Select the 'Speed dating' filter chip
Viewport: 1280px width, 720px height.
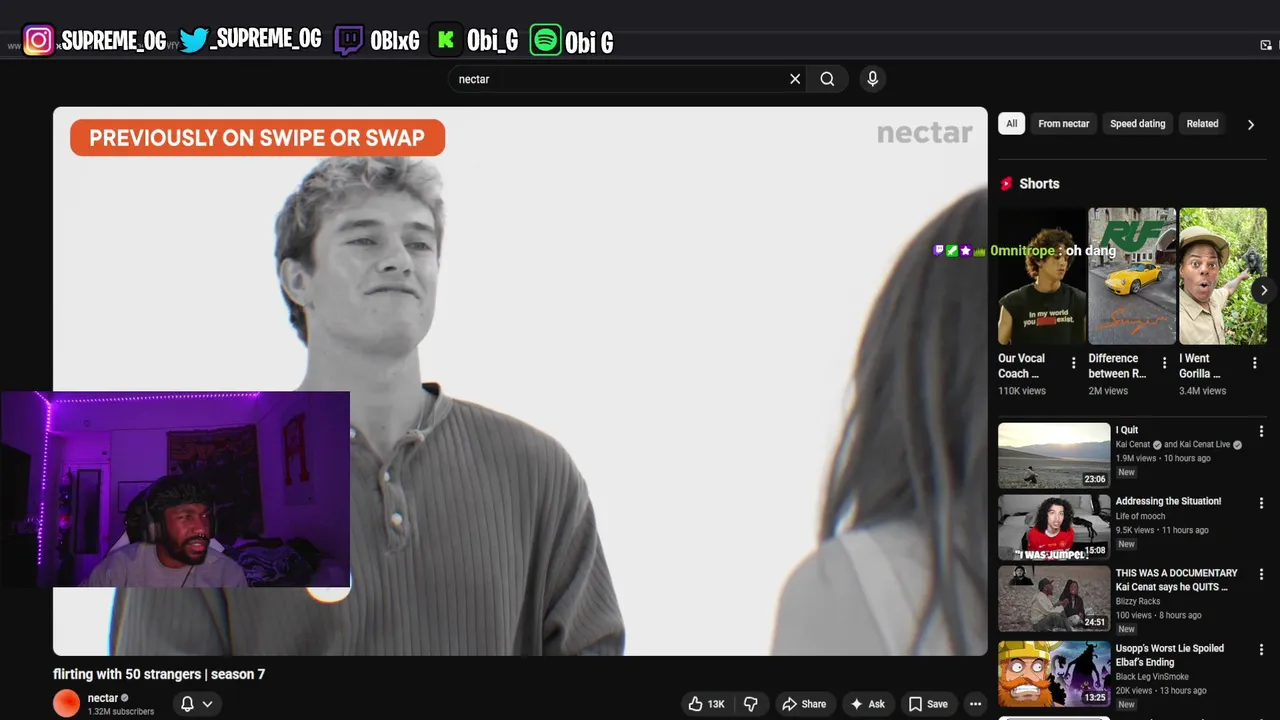1137,124
